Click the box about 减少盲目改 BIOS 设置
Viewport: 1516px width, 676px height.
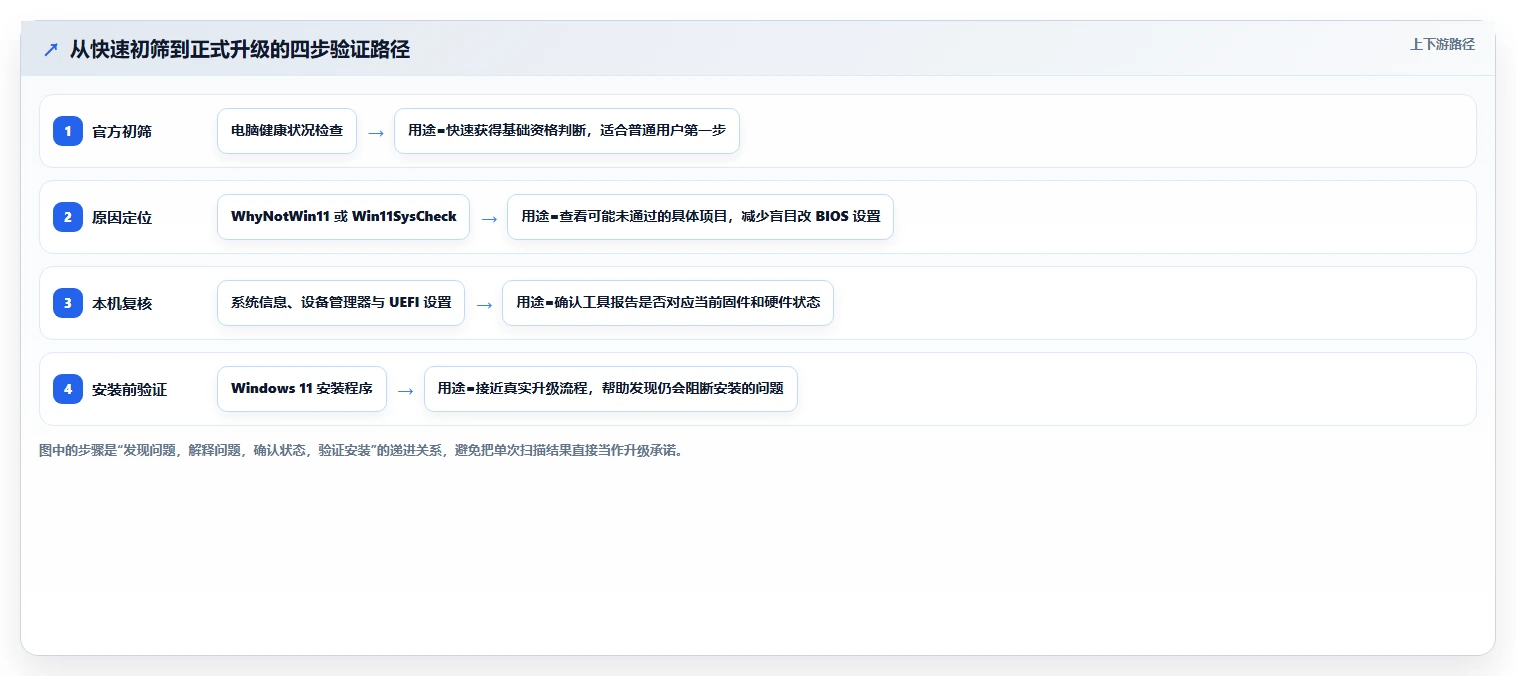[700, 217]
